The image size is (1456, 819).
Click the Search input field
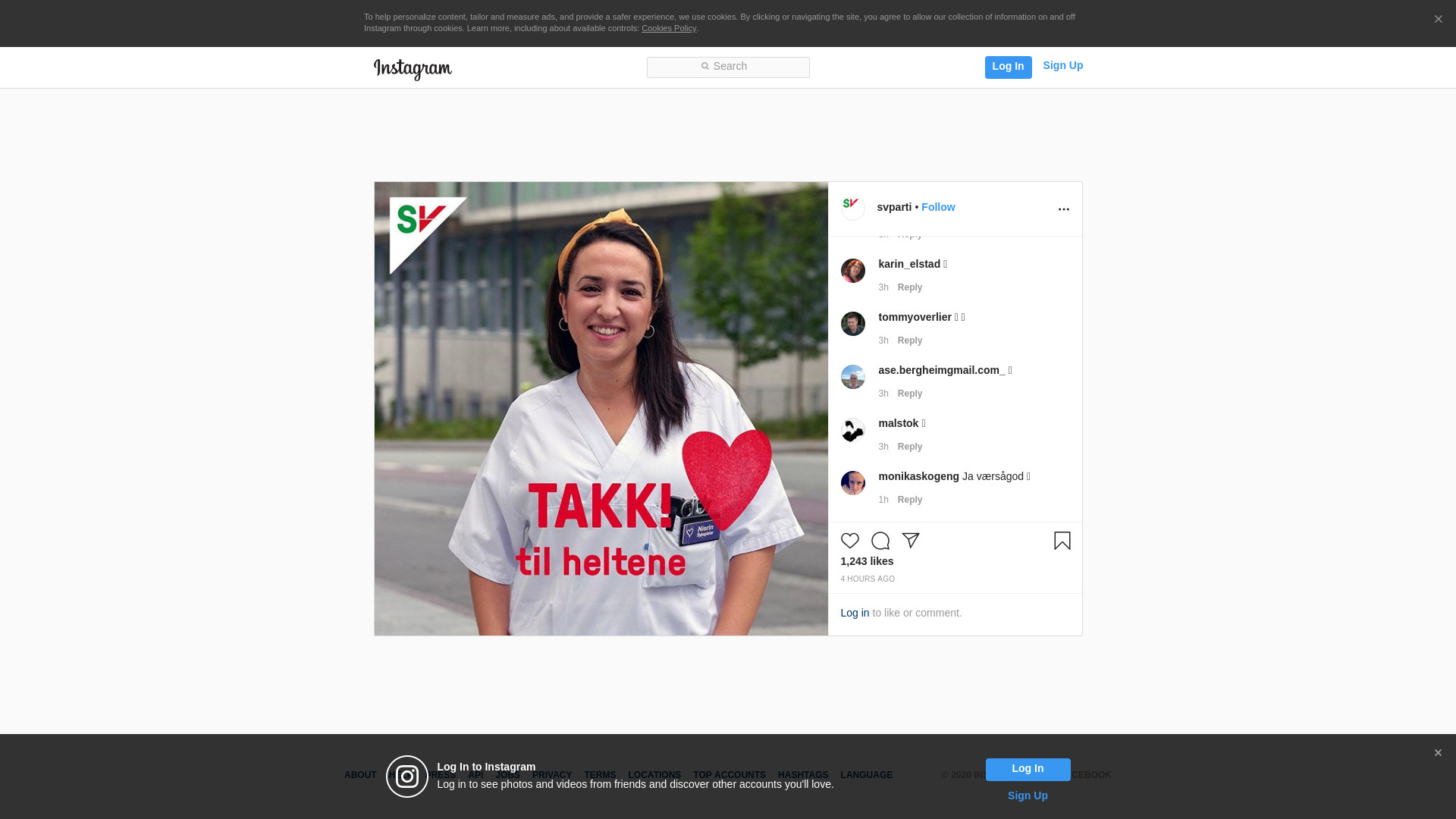pyautogui.click(x=728, y=67)
